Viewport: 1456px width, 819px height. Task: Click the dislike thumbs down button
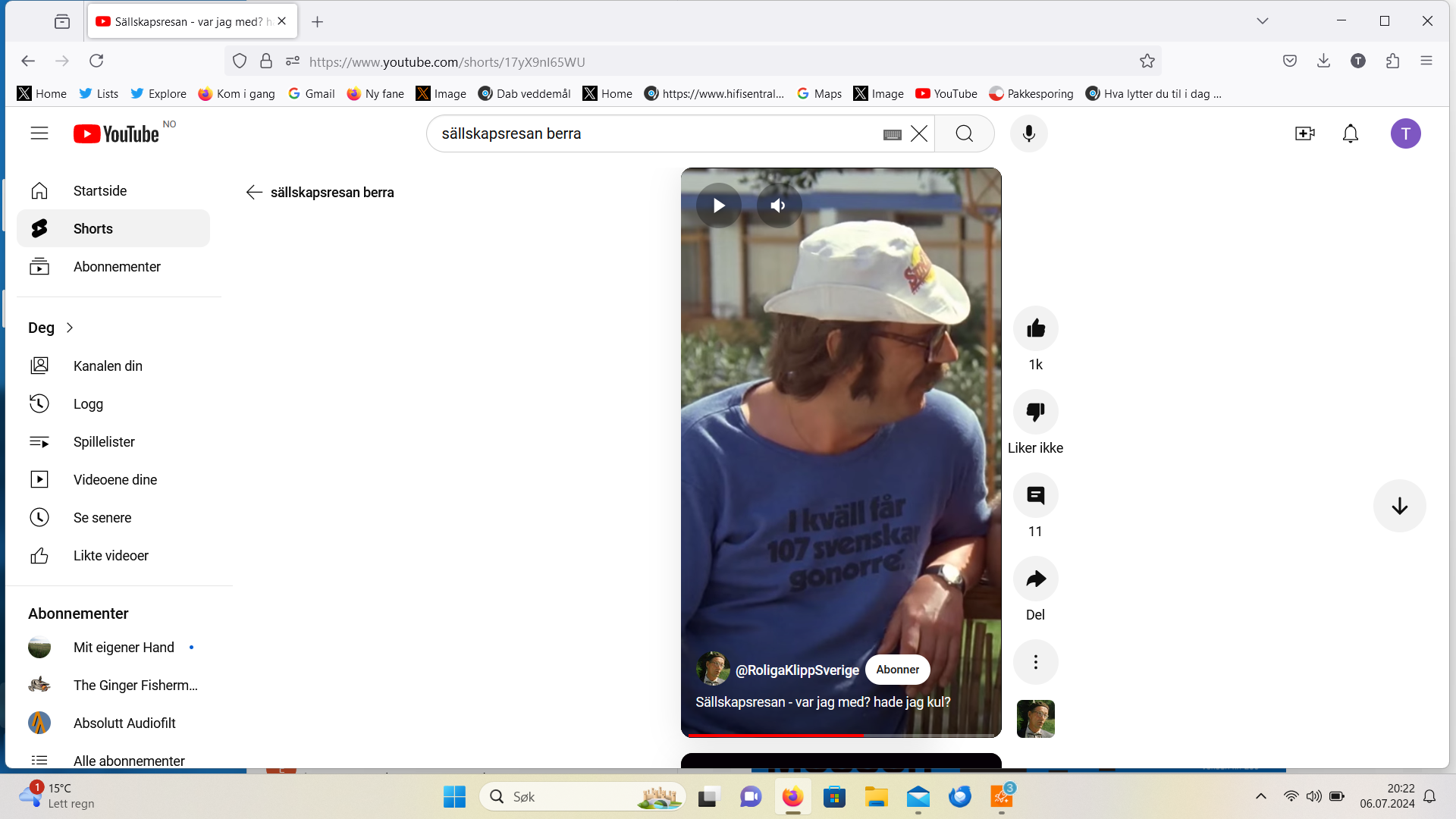tap(1035, 412)
